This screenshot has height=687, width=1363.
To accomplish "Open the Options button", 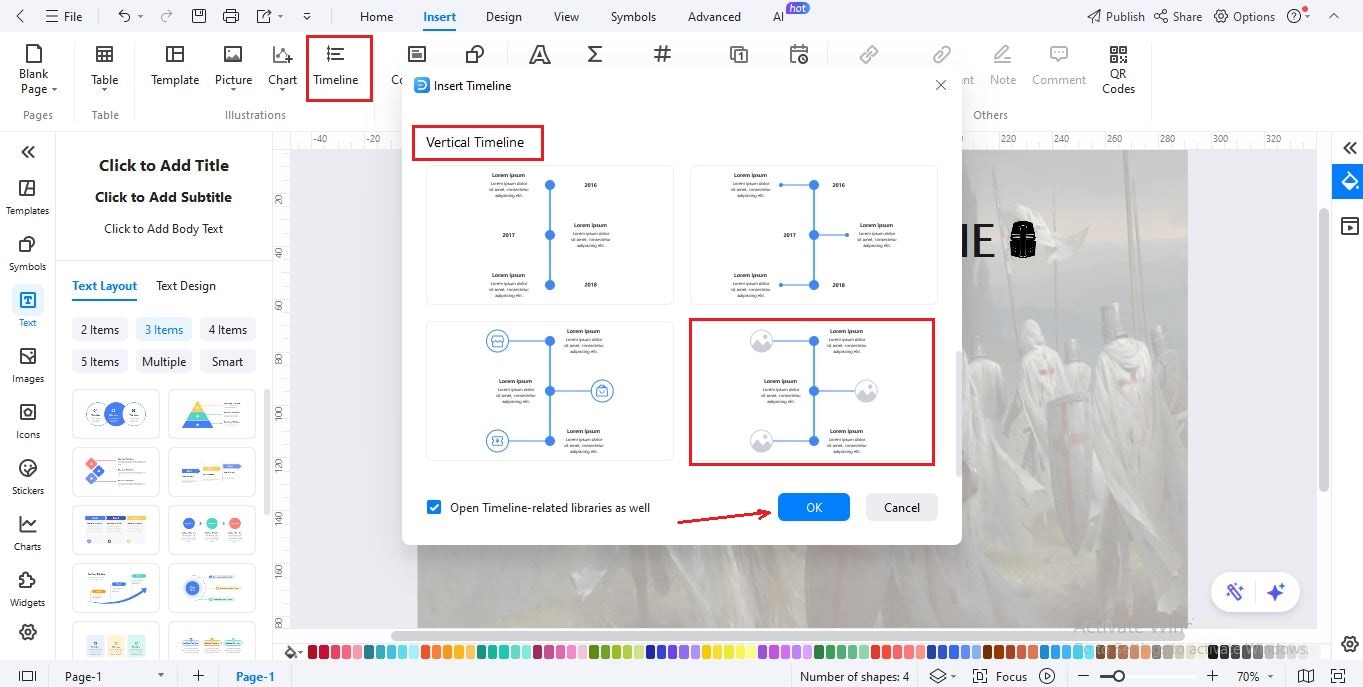I will point(1244,16).
